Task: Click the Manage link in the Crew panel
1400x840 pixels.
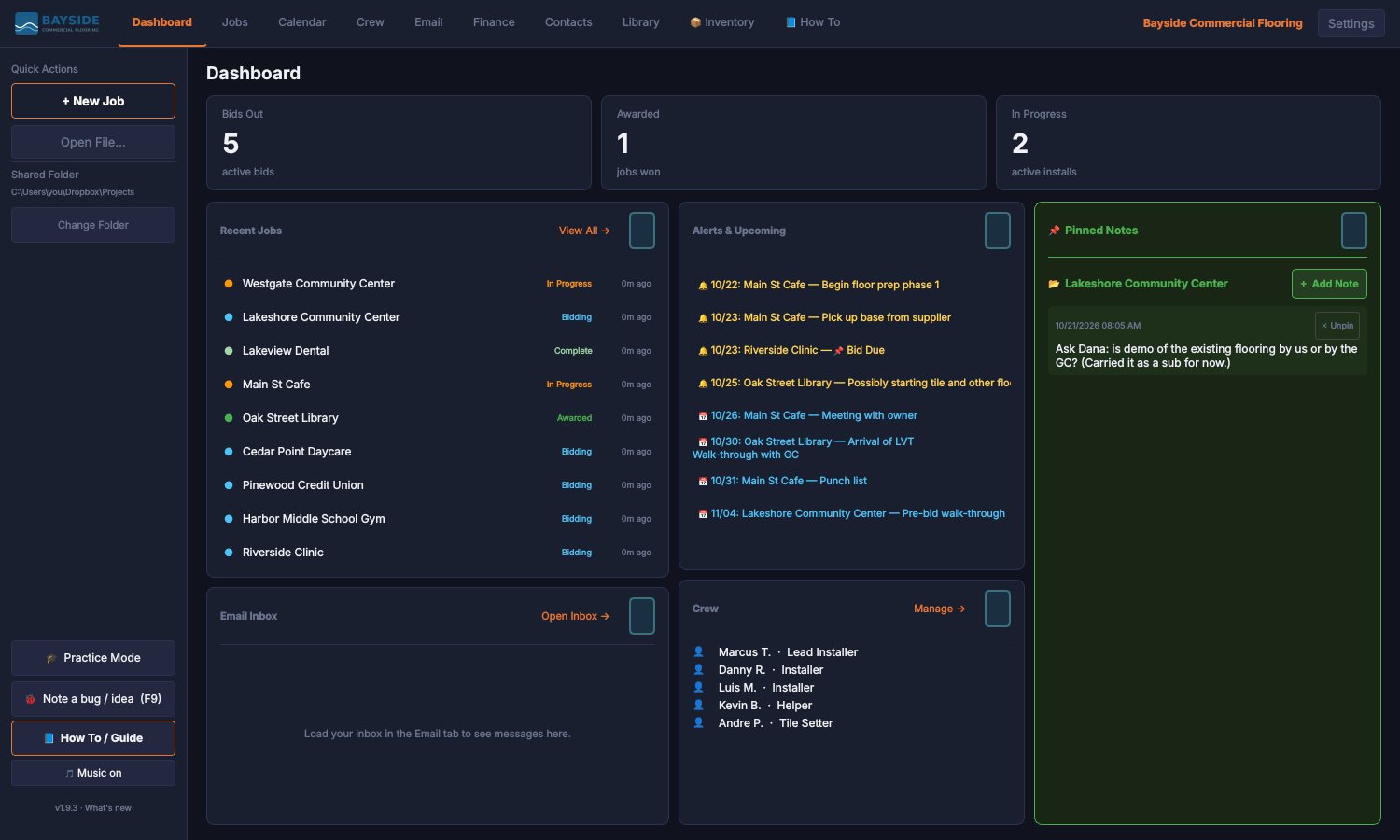Action: point(940,609)
